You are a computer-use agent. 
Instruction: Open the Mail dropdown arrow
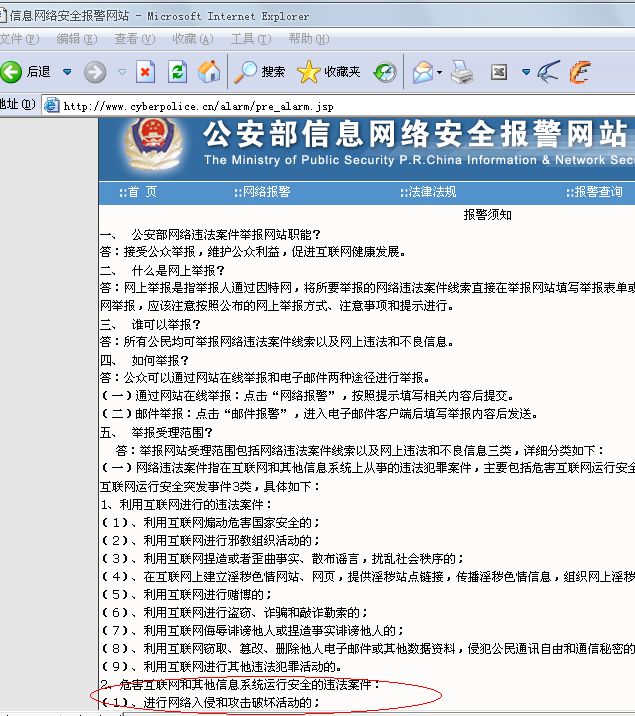(439, 72)
